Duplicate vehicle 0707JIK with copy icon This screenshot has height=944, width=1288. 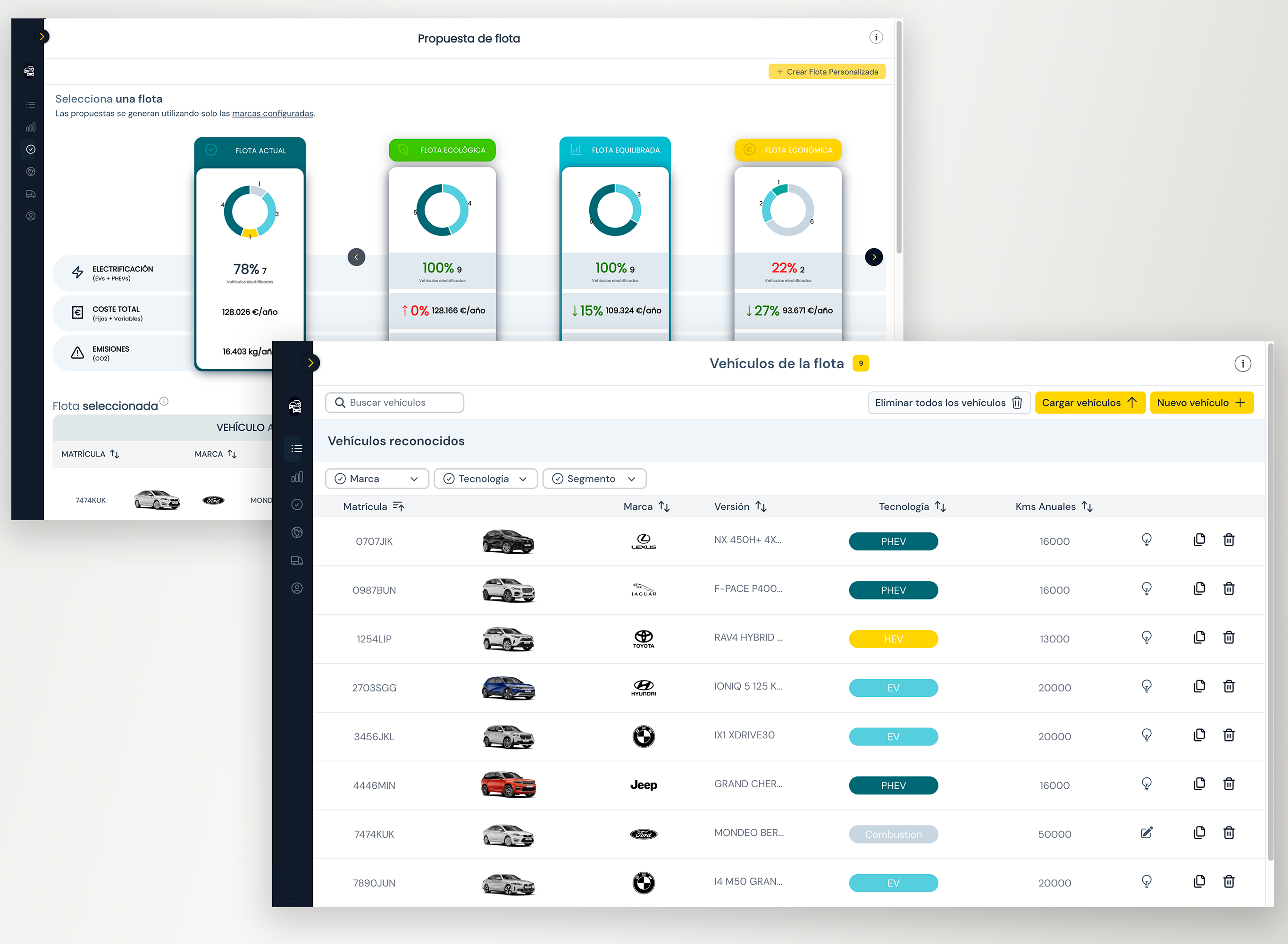(x=1199, y=540)
